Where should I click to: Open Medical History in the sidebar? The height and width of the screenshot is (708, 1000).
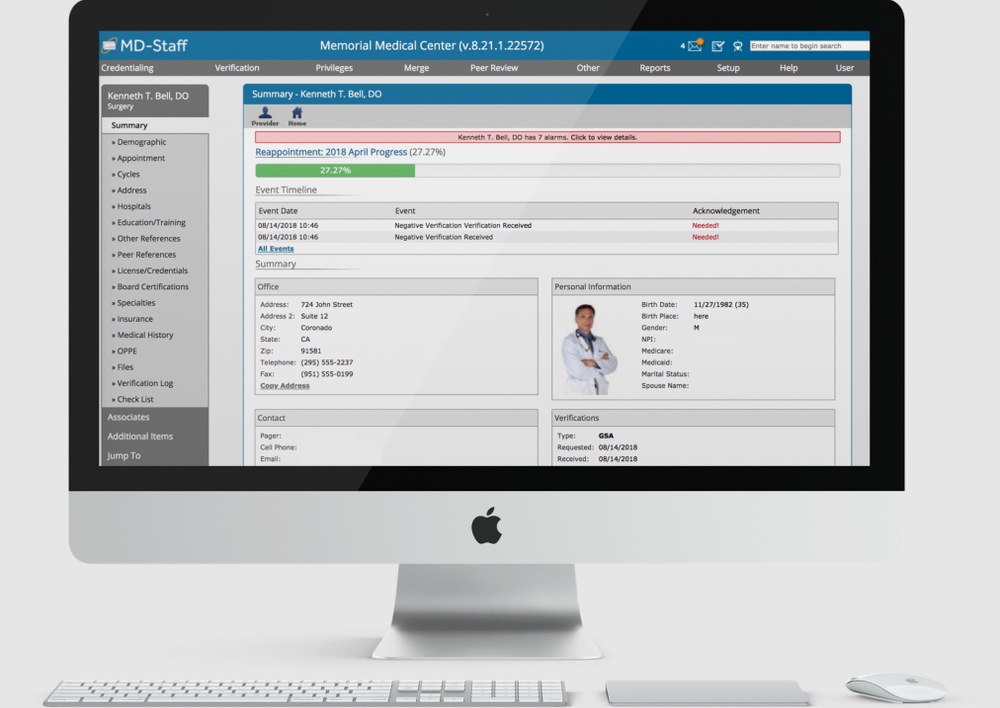pyautogui.click(x=145, y=334)
